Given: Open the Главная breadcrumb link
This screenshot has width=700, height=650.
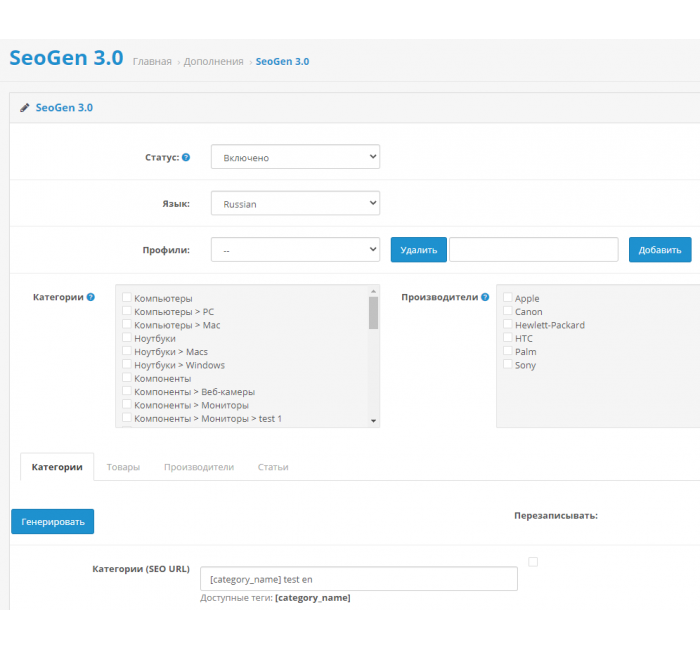Looking at the screenshot, I should (152, 62).
